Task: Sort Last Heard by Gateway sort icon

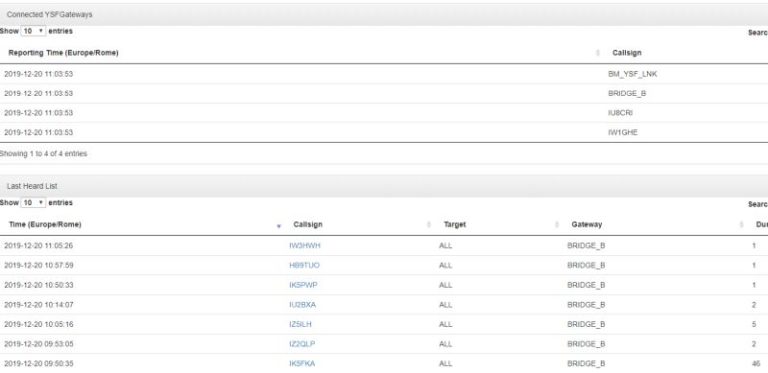Action: (x=741, y=225)
